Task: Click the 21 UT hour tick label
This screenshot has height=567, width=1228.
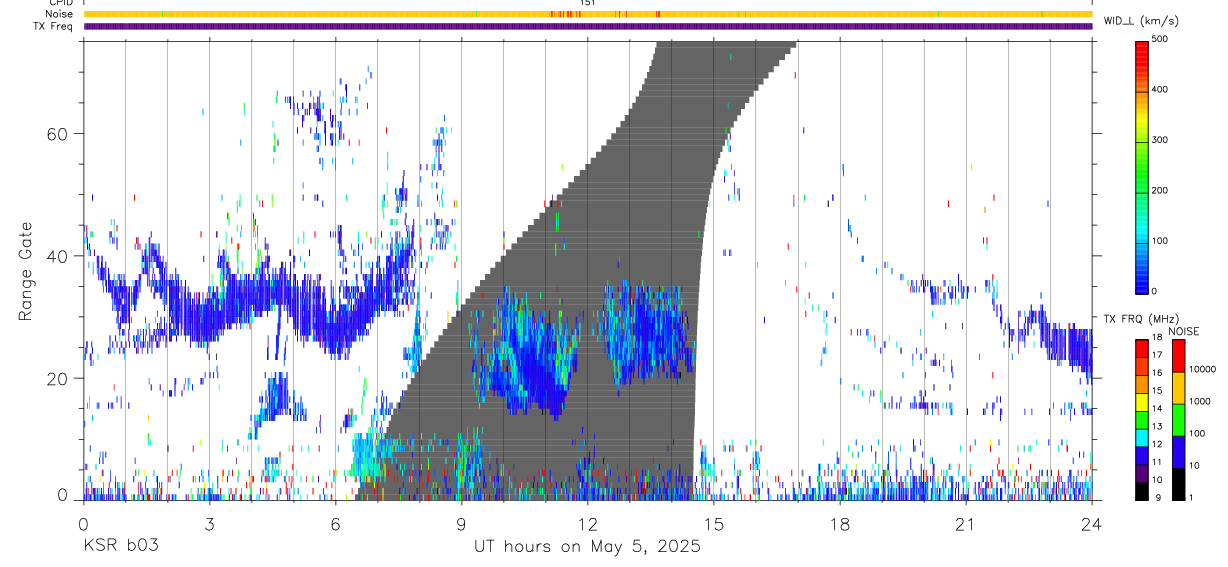Action: pos(965,523)
